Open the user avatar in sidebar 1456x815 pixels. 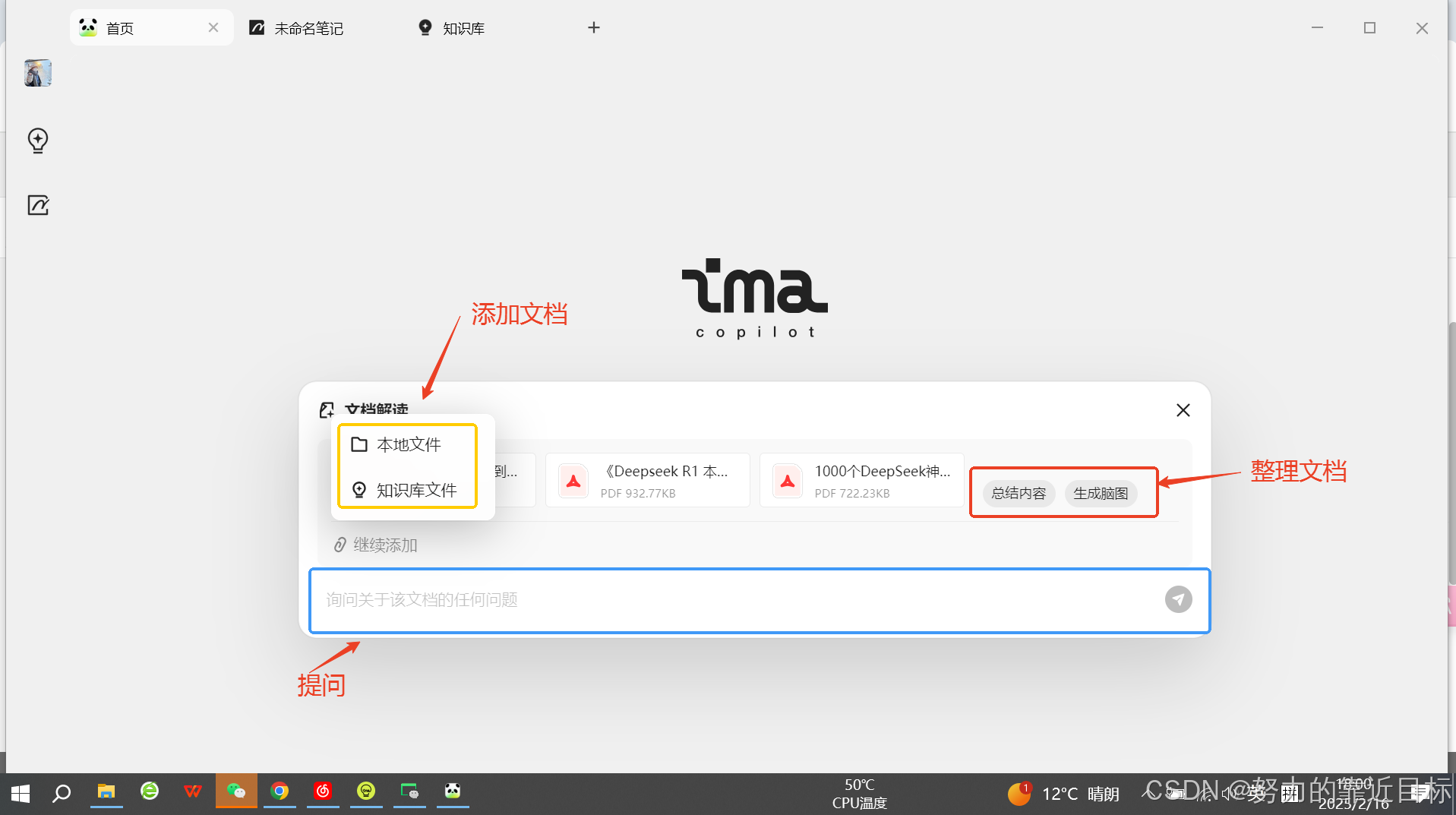click(x=38, y=73)
